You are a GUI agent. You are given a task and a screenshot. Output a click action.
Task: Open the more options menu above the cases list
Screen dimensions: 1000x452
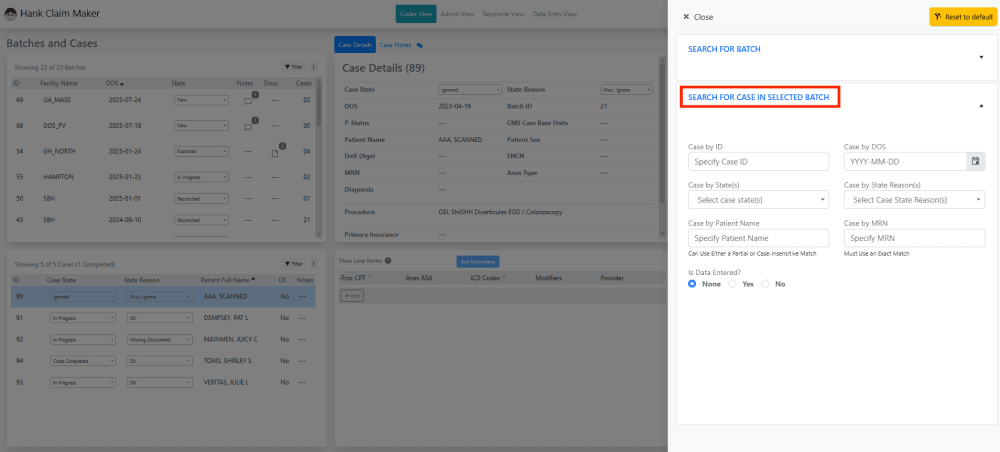point(313,263)
